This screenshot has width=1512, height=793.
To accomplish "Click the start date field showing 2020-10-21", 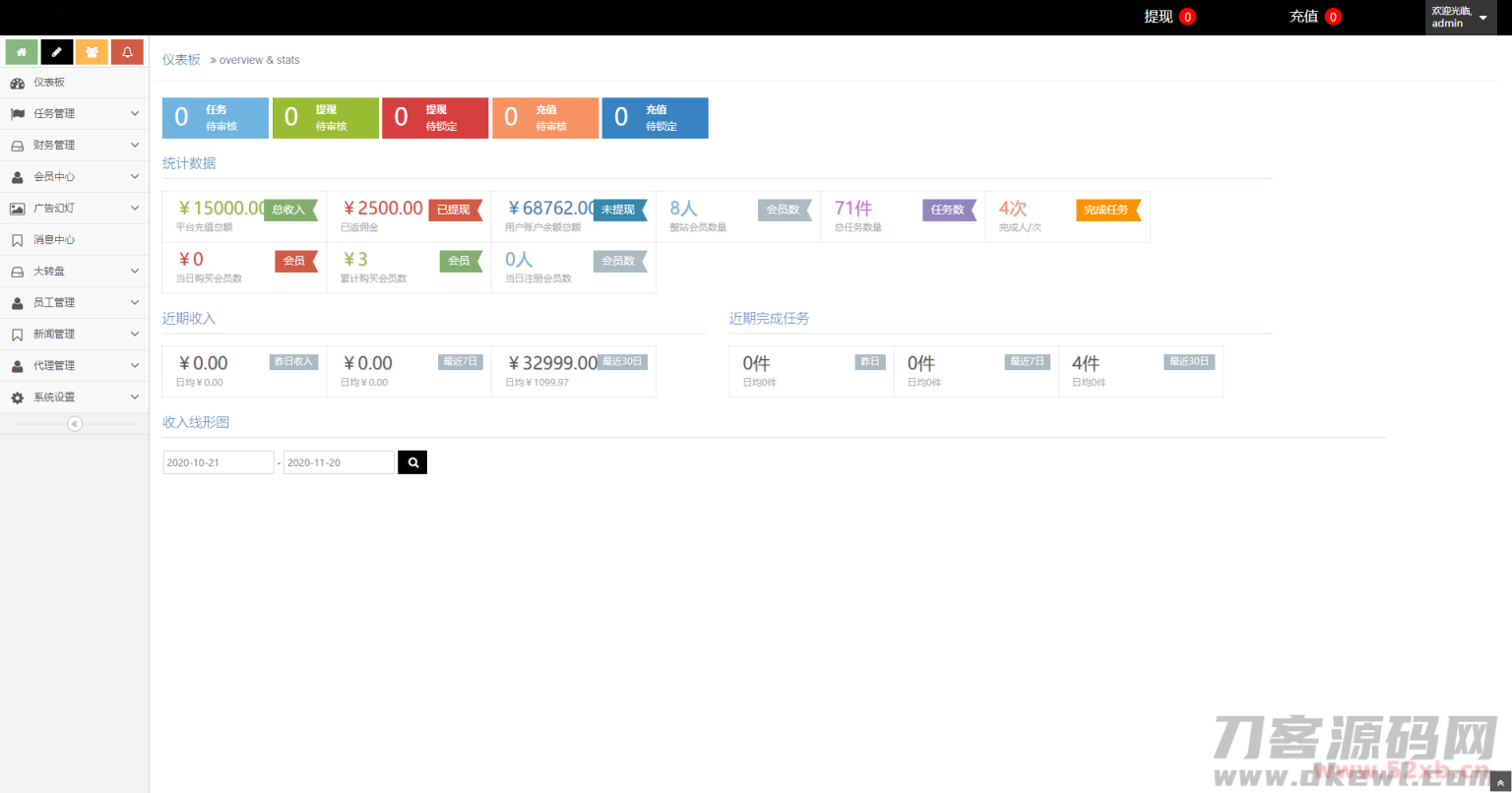I will pyautogui.click(x=218, y=461).
